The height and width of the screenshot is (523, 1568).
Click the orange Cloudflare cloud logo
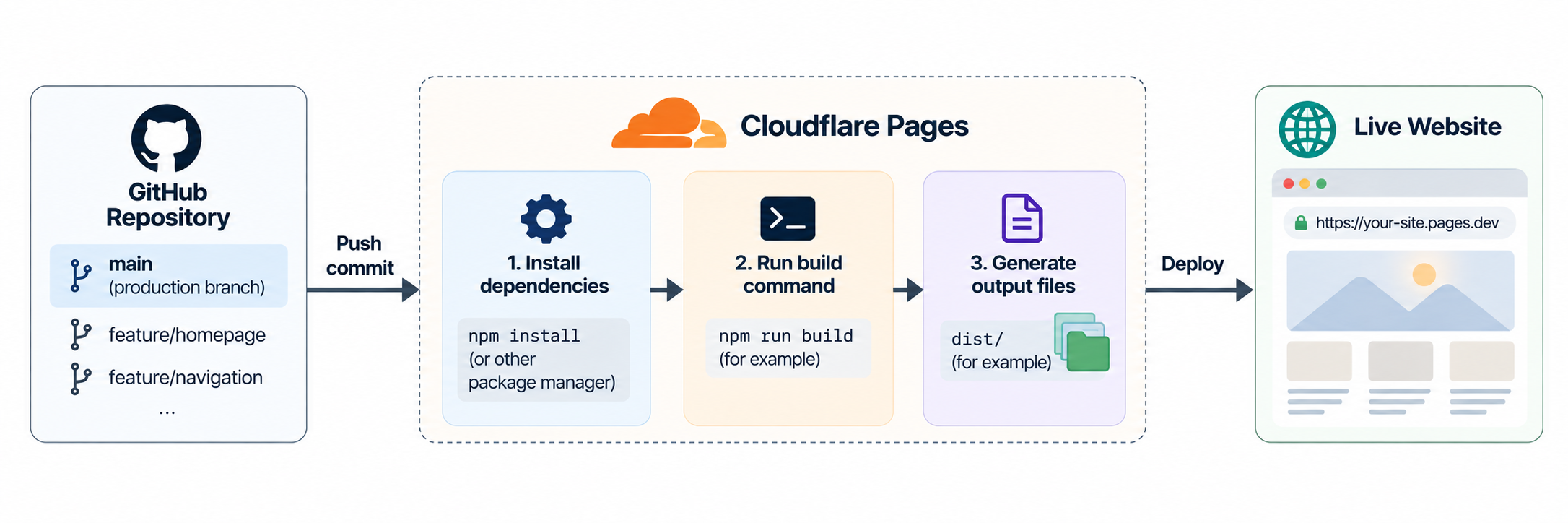(x=668, y=123)
